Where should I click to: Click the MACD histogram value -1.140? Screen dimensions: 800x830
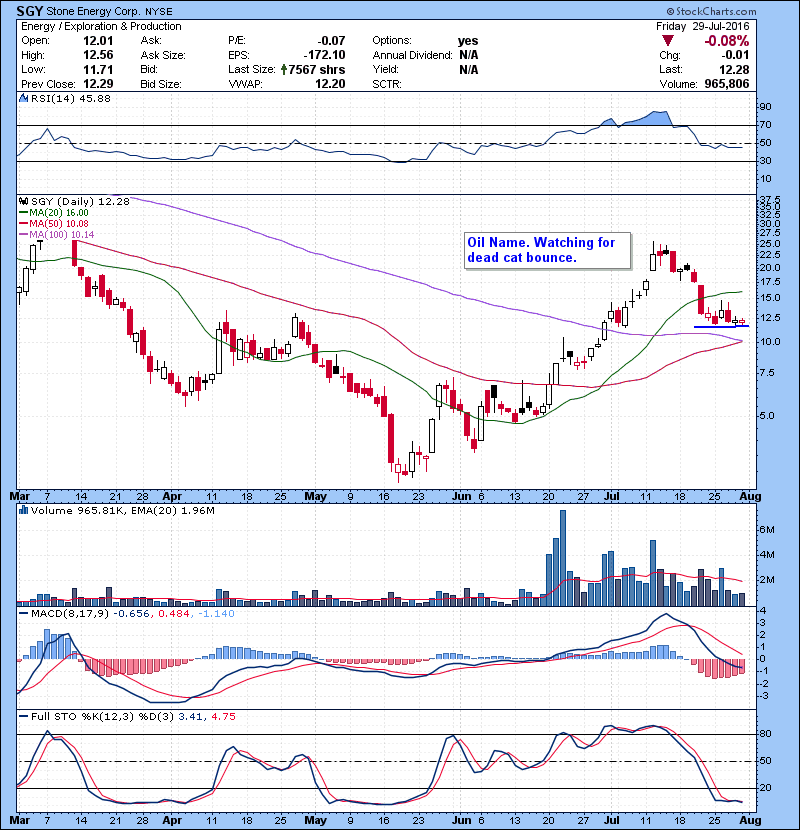(x=216, y=614)
